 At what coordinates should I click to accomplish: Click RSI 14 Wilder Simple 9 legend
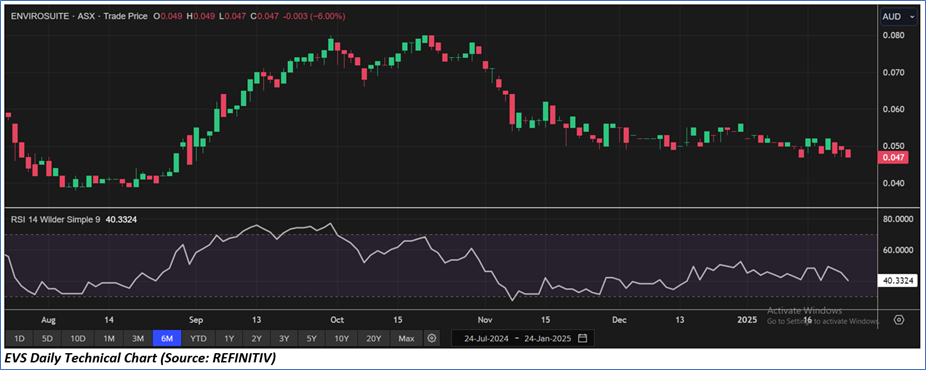pos(56,219)
